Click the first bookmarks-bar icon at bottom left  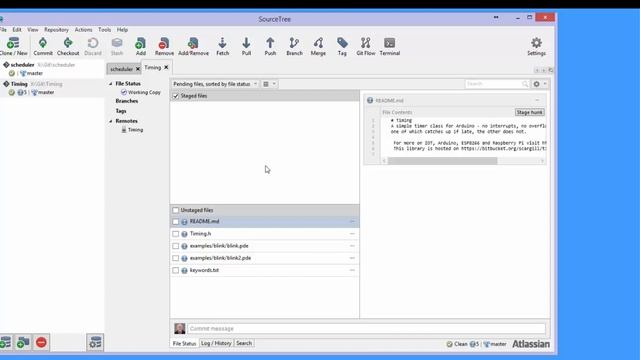5,342
